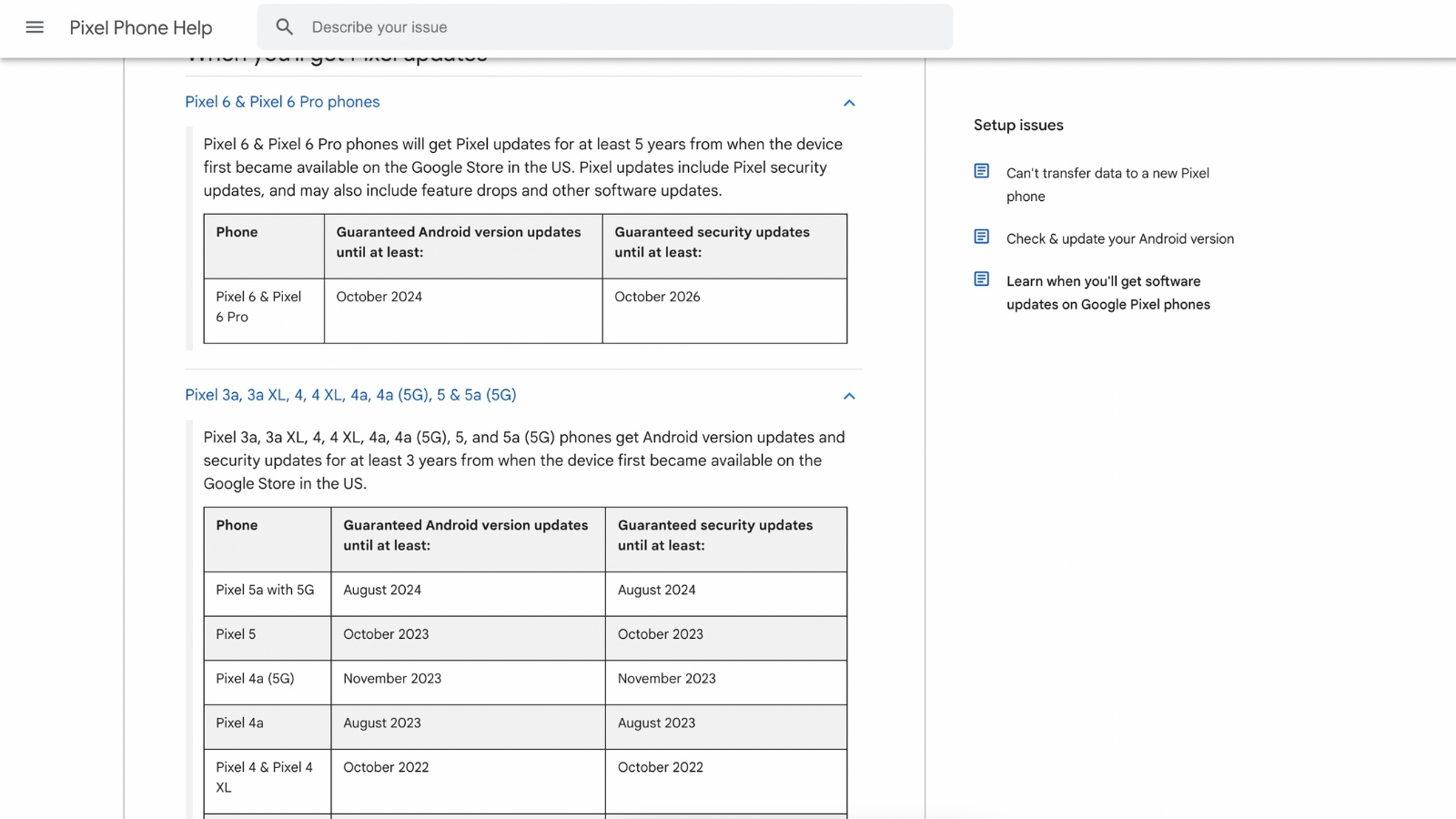1456x819 pixels.
Task: Open Check & update your Android version article
Action: coord(1120,238)
